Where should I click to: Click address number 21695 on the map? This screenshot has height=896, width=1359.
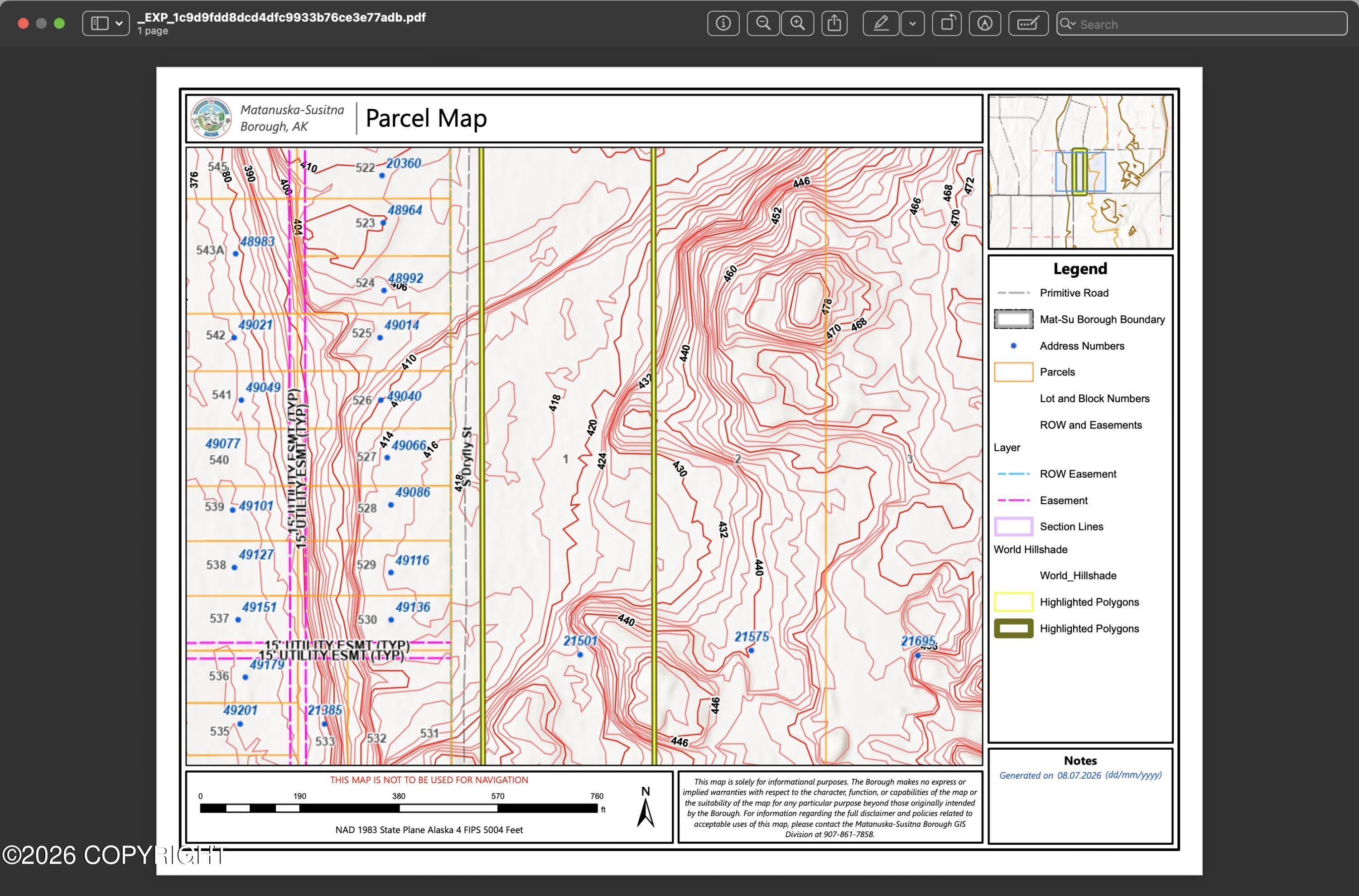tap(918, 641)
